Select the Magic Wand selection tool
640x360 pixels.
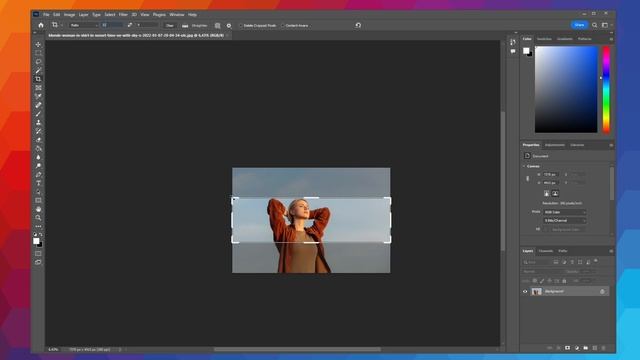click(38, 70)
